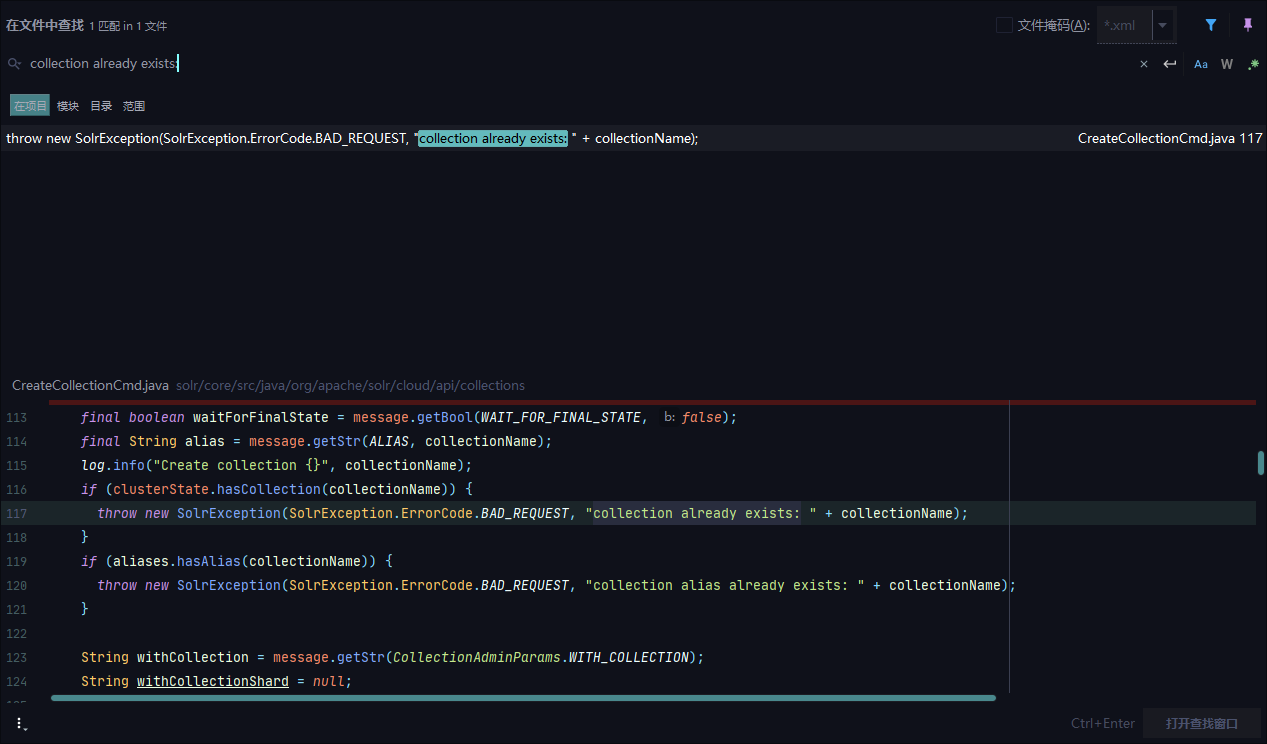Clear the search text with X icon

coord(1144,64)
